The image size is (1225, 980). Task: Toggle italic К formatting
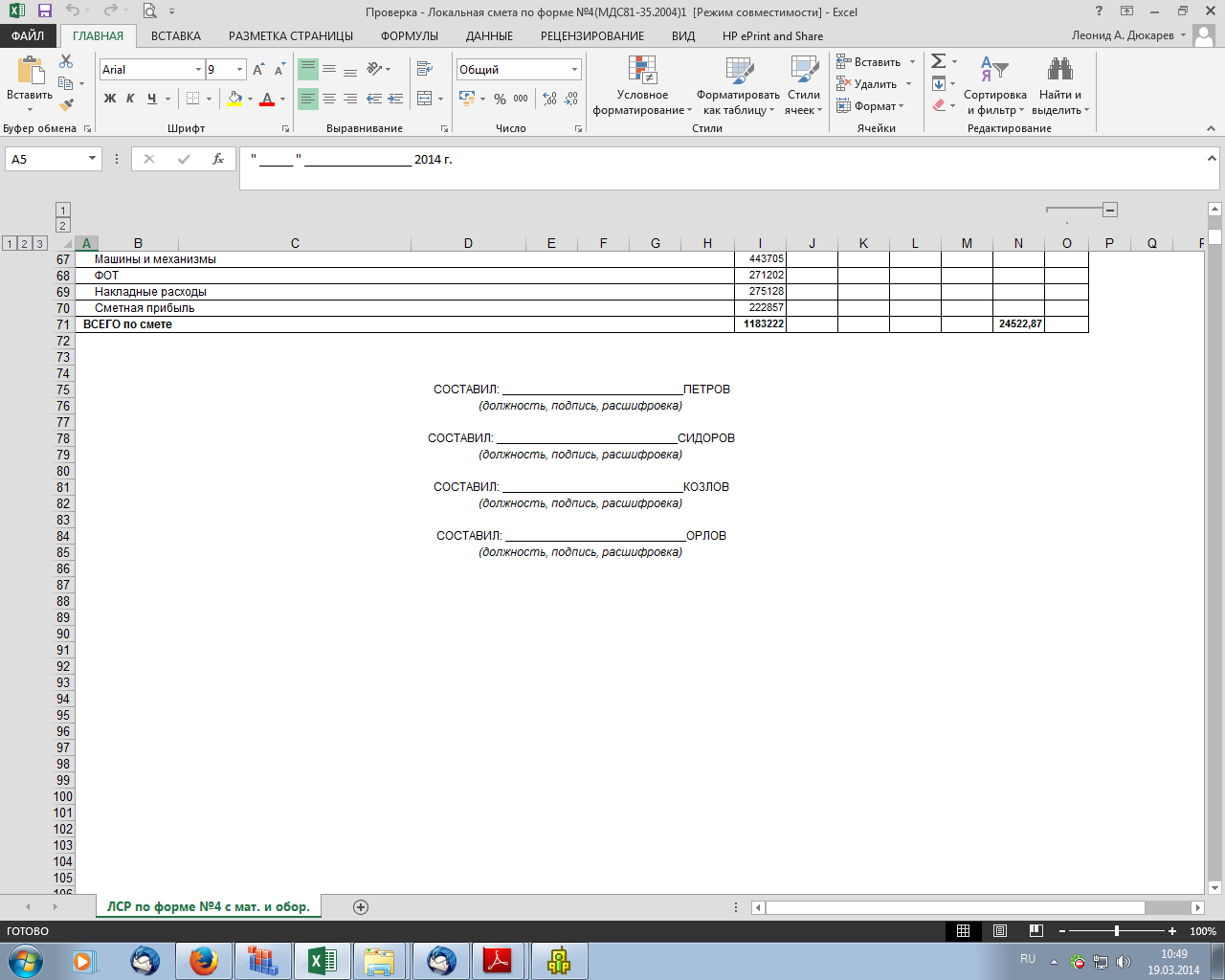[131, 99]
